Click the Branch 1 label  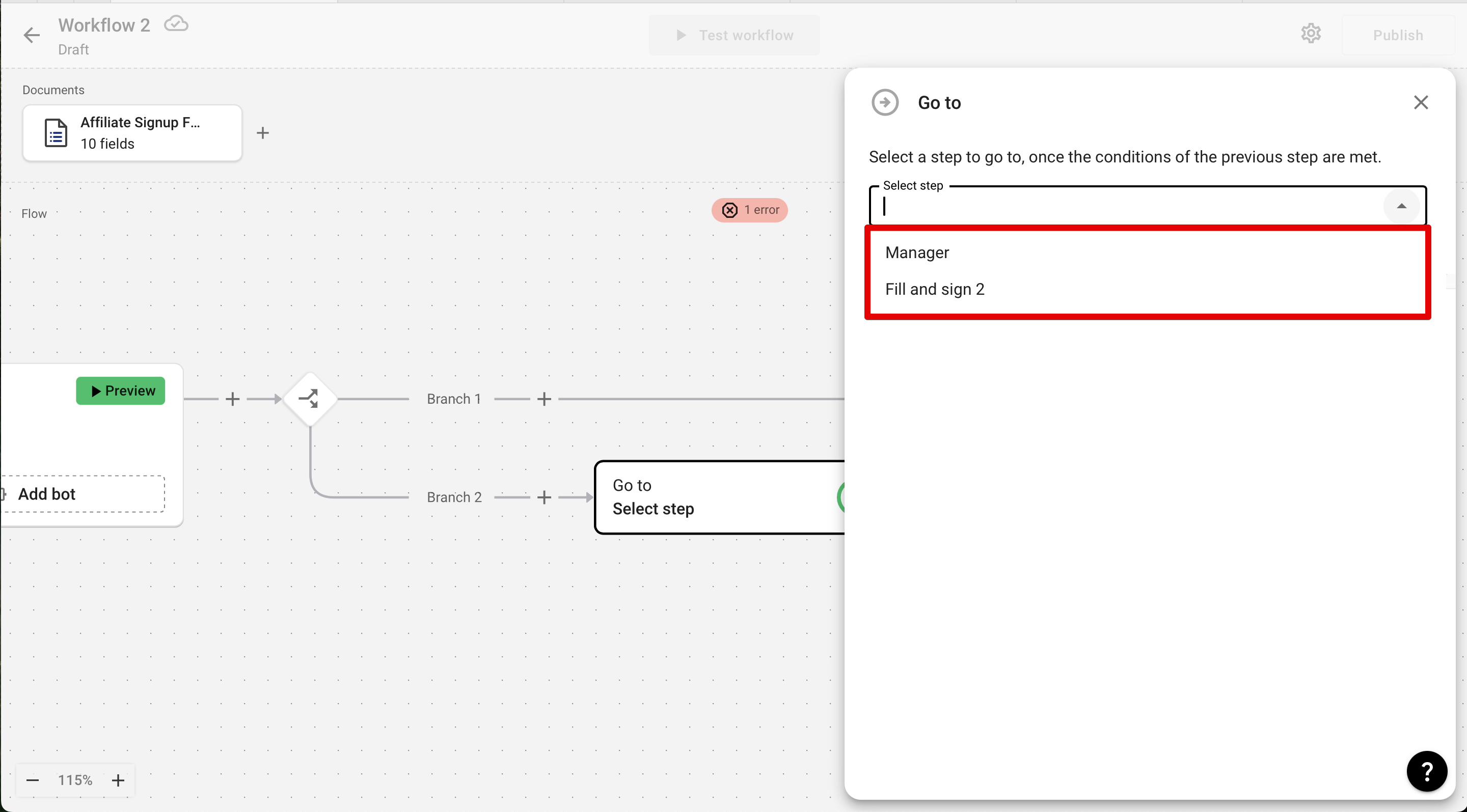pyautogui.click(x=454, y=399)
